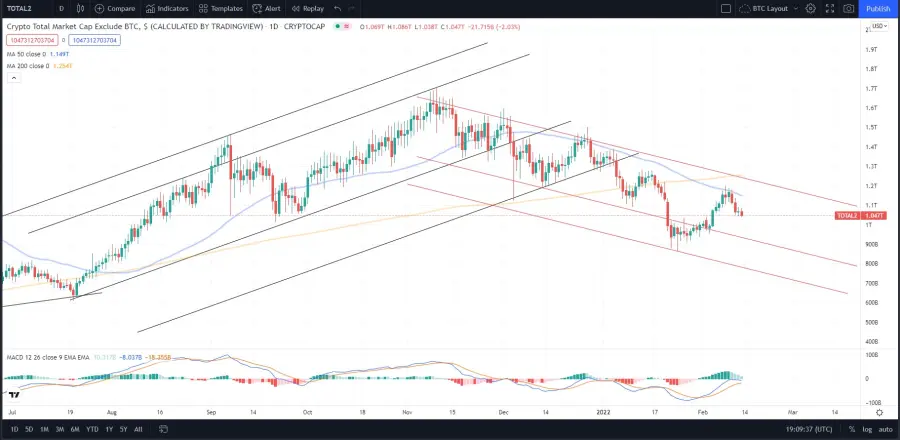
Task: Select the 5D date range
Action: pyautogui.click(x=29, y=429)
